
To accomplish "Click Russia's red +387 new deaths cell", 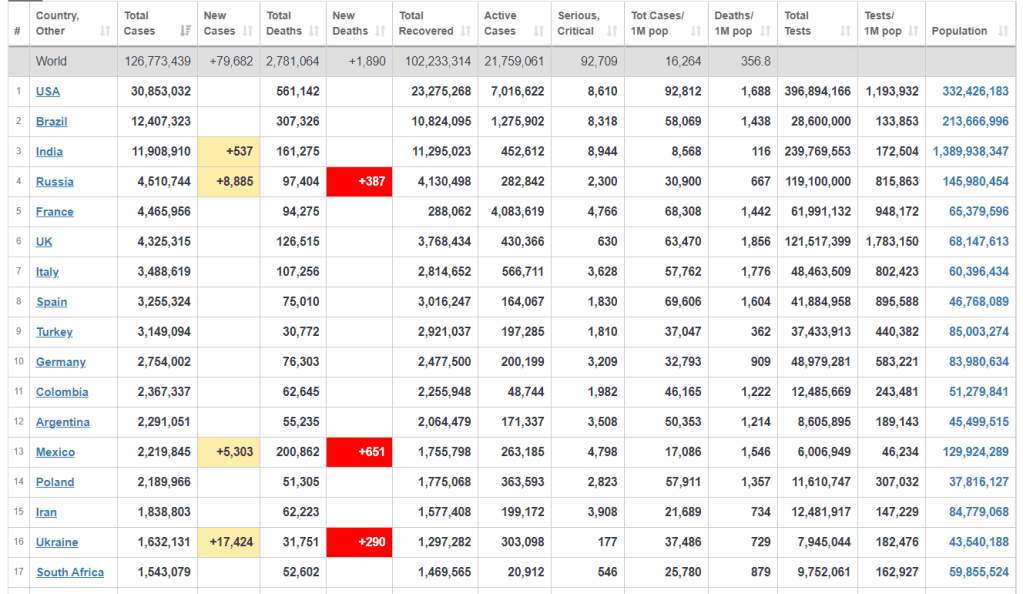I will (359, 182).
